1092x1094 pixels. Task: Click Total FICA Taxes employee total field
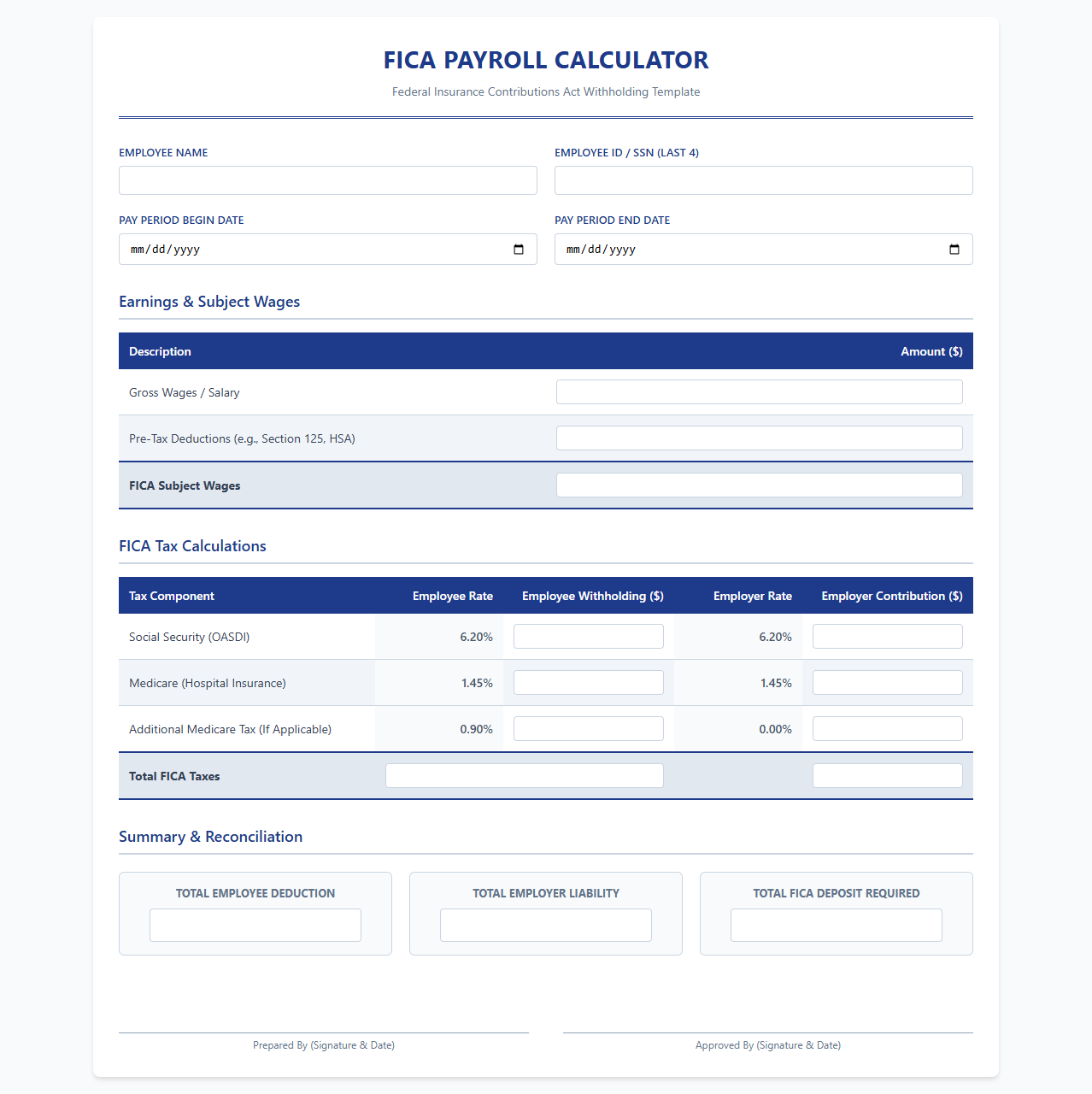tap(525, 776)
